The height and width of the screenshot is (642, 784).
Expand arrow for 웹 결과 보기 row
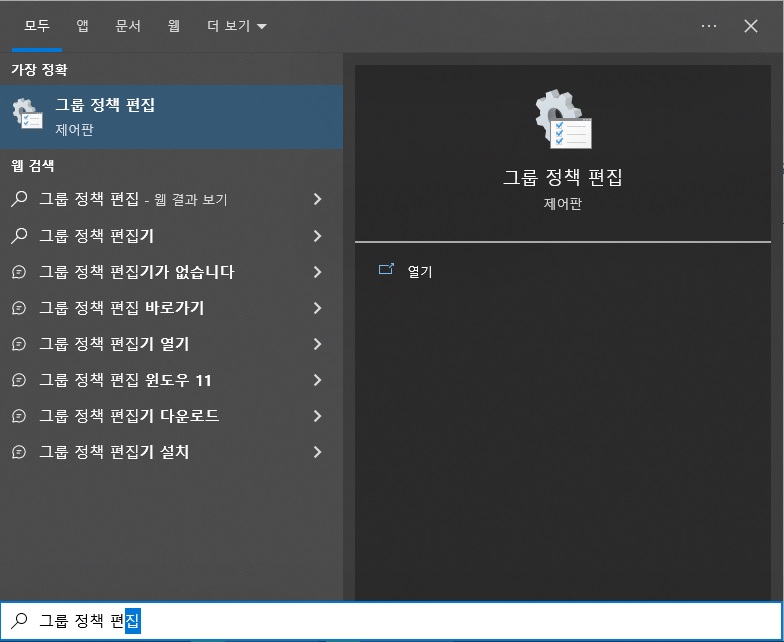pyautogui.click(x=318, y=199)
